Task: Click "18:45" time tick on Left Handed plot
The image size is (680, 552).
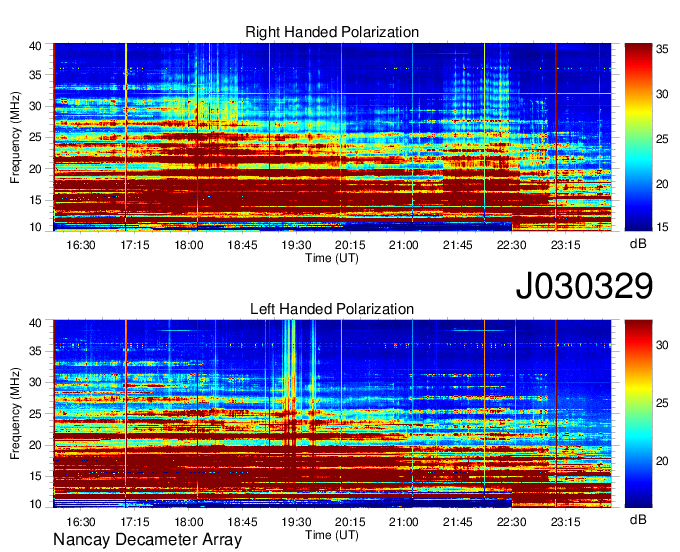Action: [x=242, y=522]
